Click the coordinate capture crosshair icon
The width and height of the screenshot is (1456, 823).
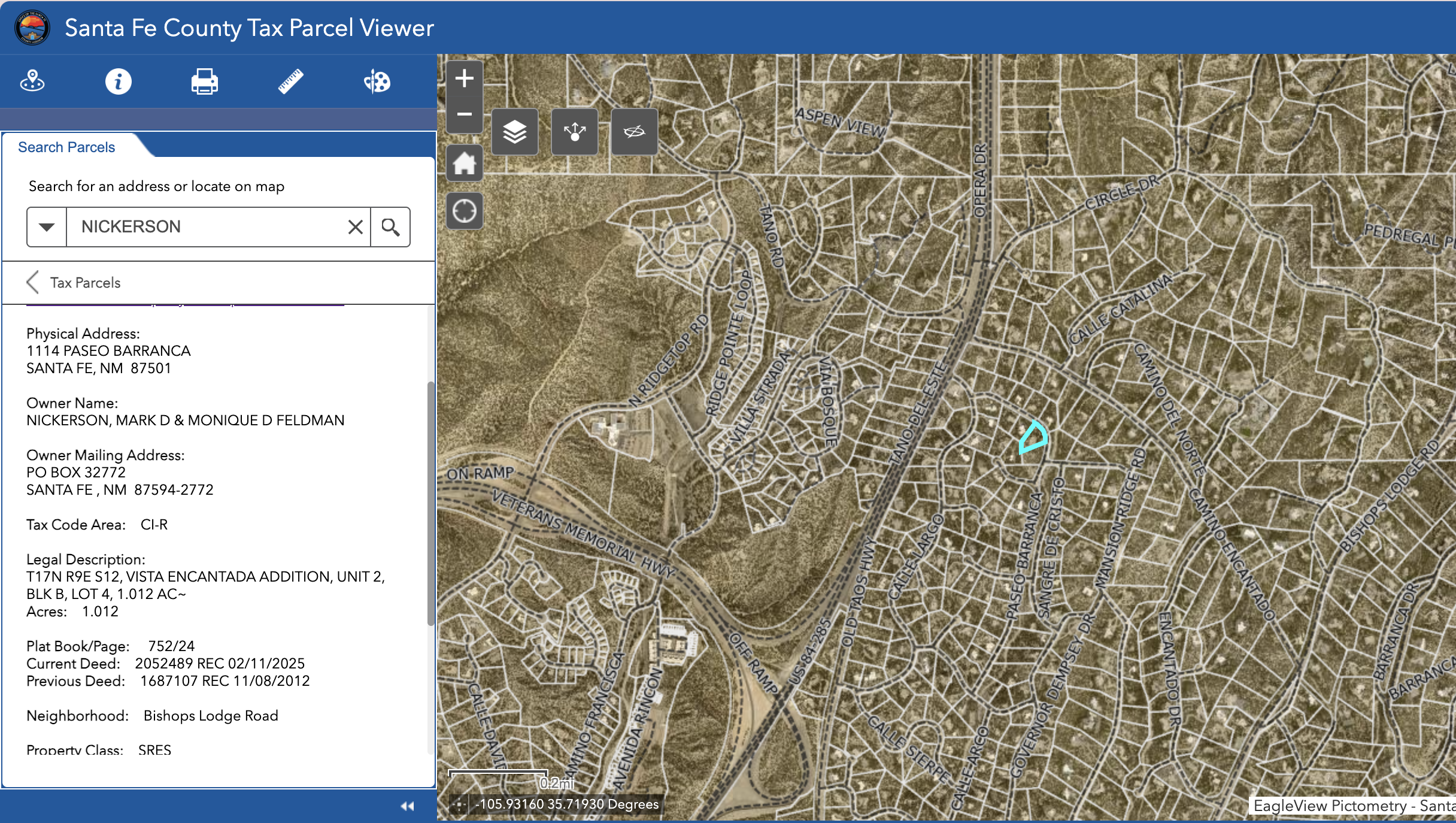[459, 804]
